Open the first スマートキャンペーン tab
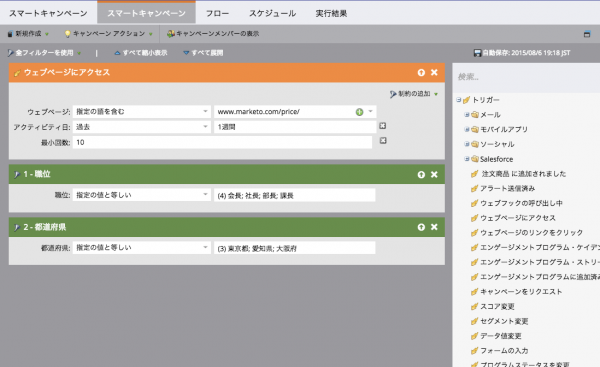Screen dimensions: 600x367 pyautogui.click(x=48, y=13)
